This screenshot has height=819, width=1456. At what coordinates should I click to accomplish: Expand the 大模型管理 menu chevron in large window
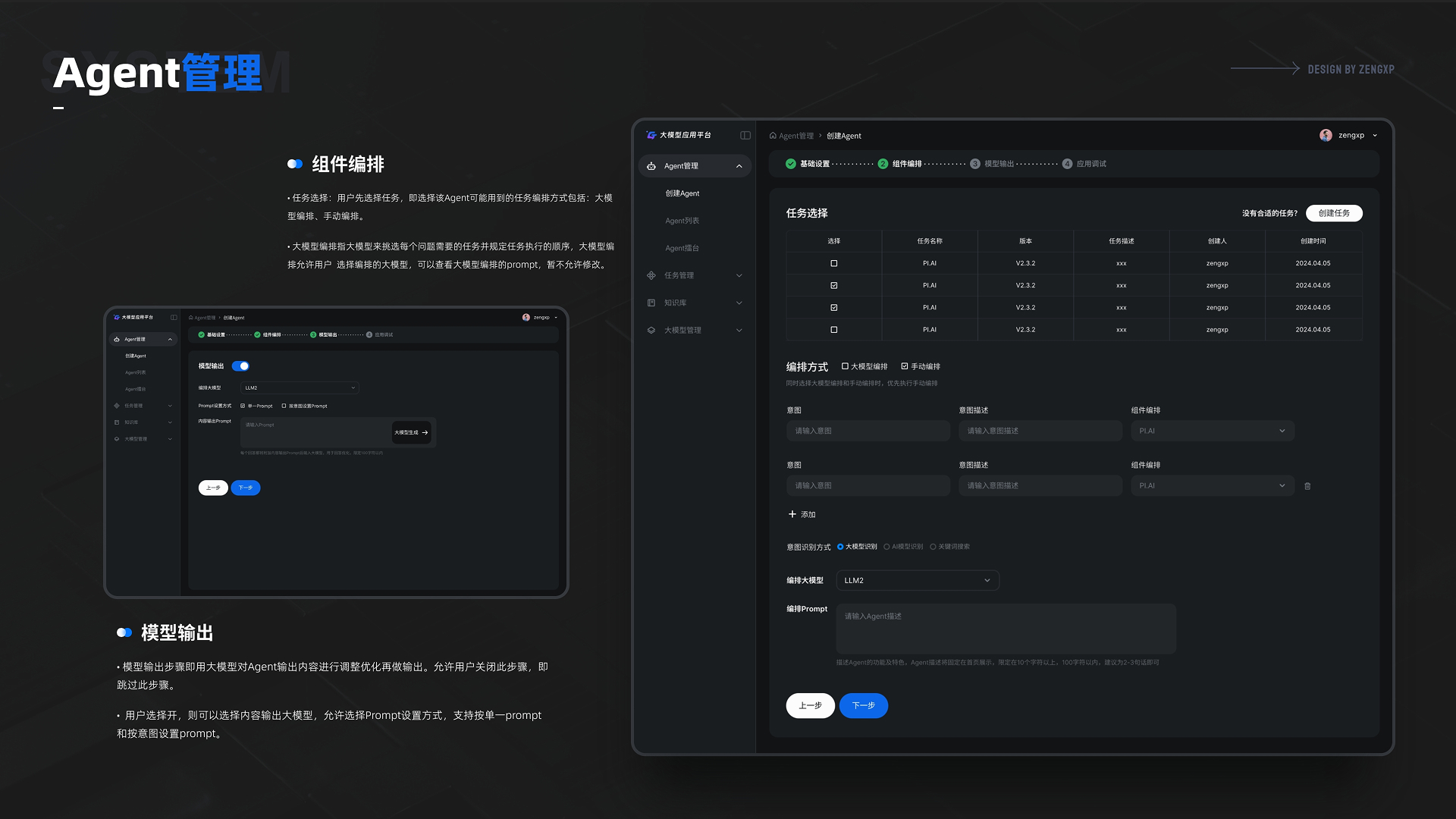(739, 330)
